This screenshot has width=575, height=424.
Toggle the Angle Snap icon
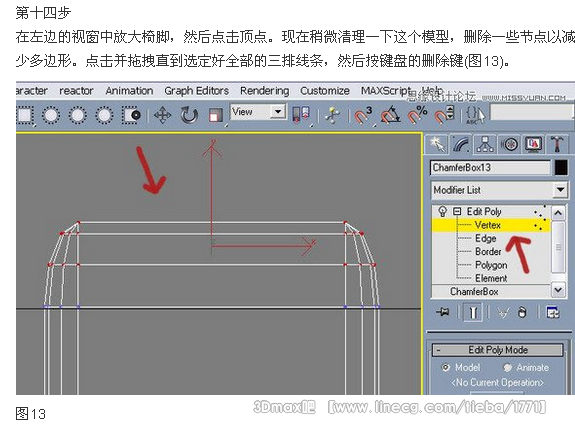pyautogui.click(x=390, y=115)
